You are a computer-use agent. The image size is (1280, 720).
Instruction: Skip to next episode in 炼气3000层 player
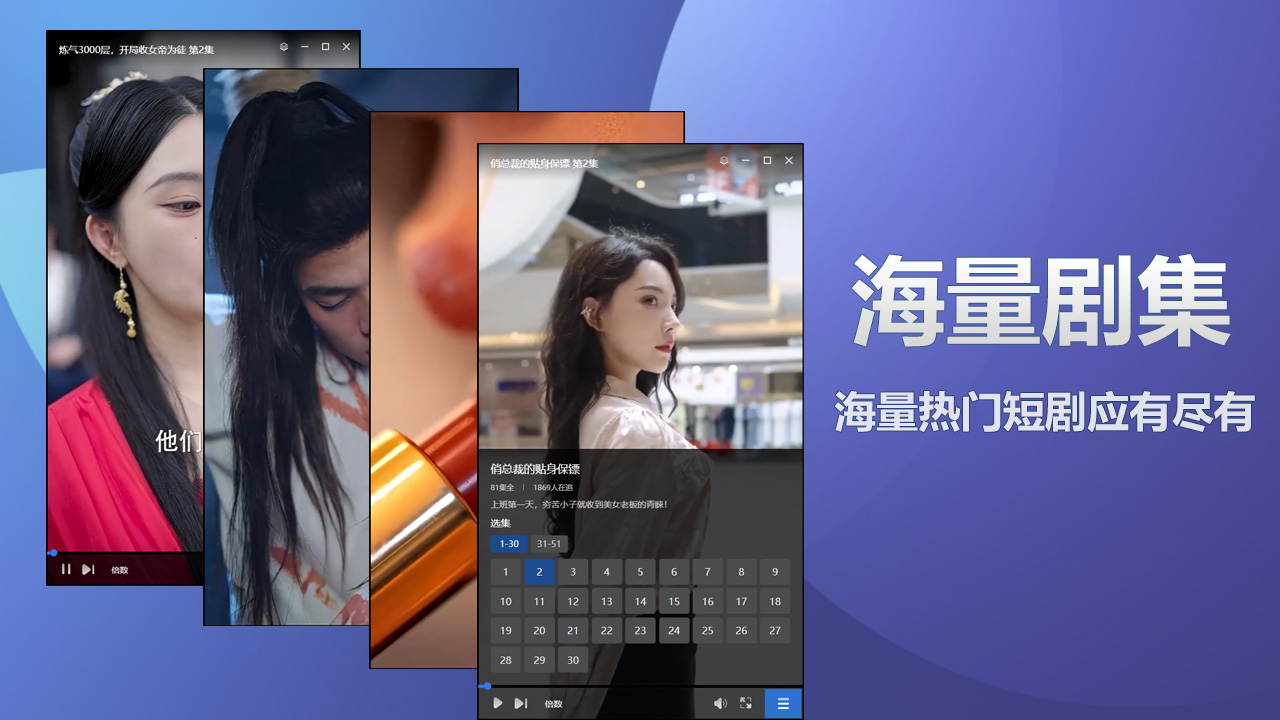coord(88,569)
